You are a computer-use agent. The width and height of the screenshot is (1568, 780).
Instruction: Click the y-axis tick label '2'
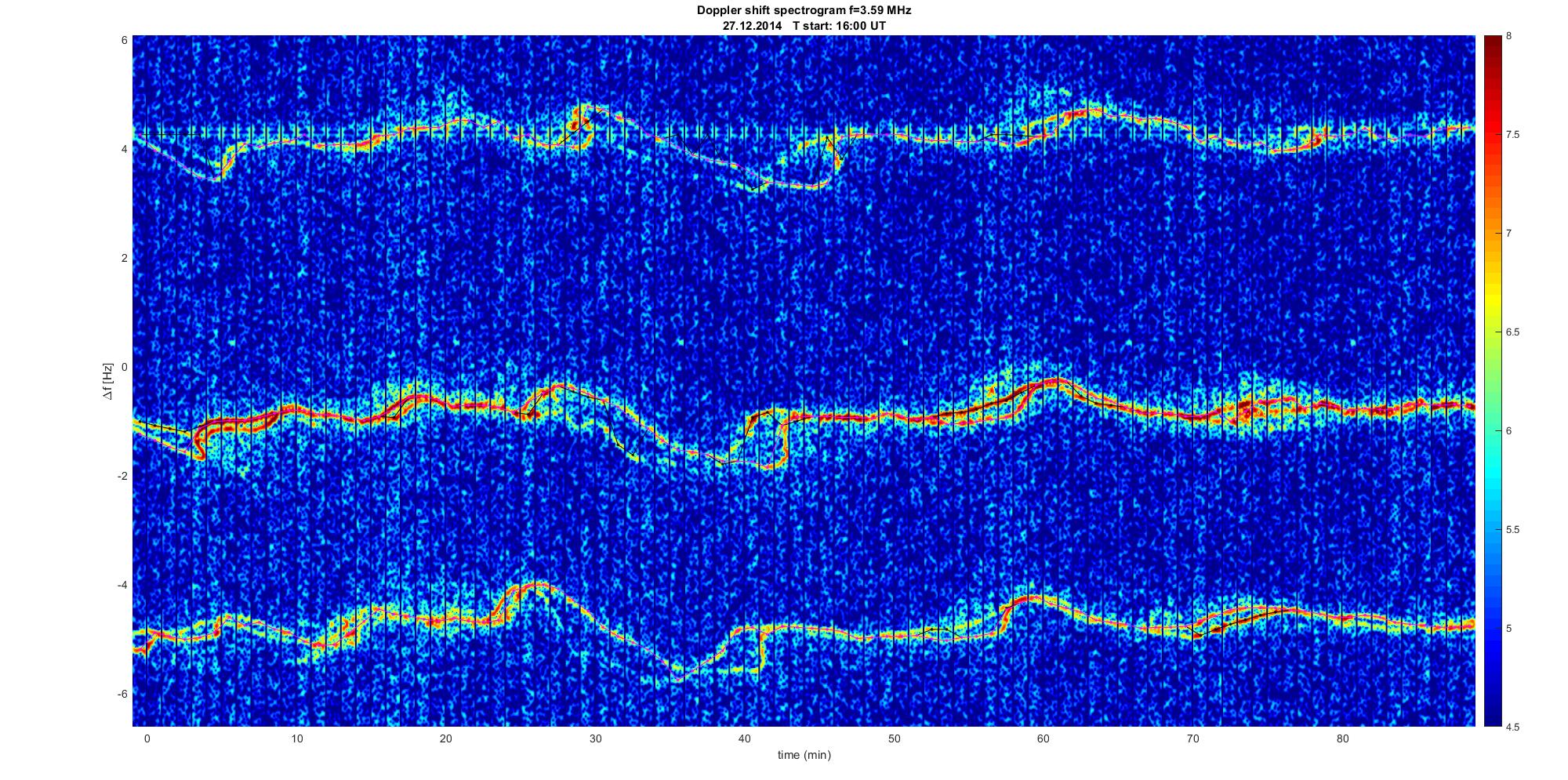coord(125,258)
